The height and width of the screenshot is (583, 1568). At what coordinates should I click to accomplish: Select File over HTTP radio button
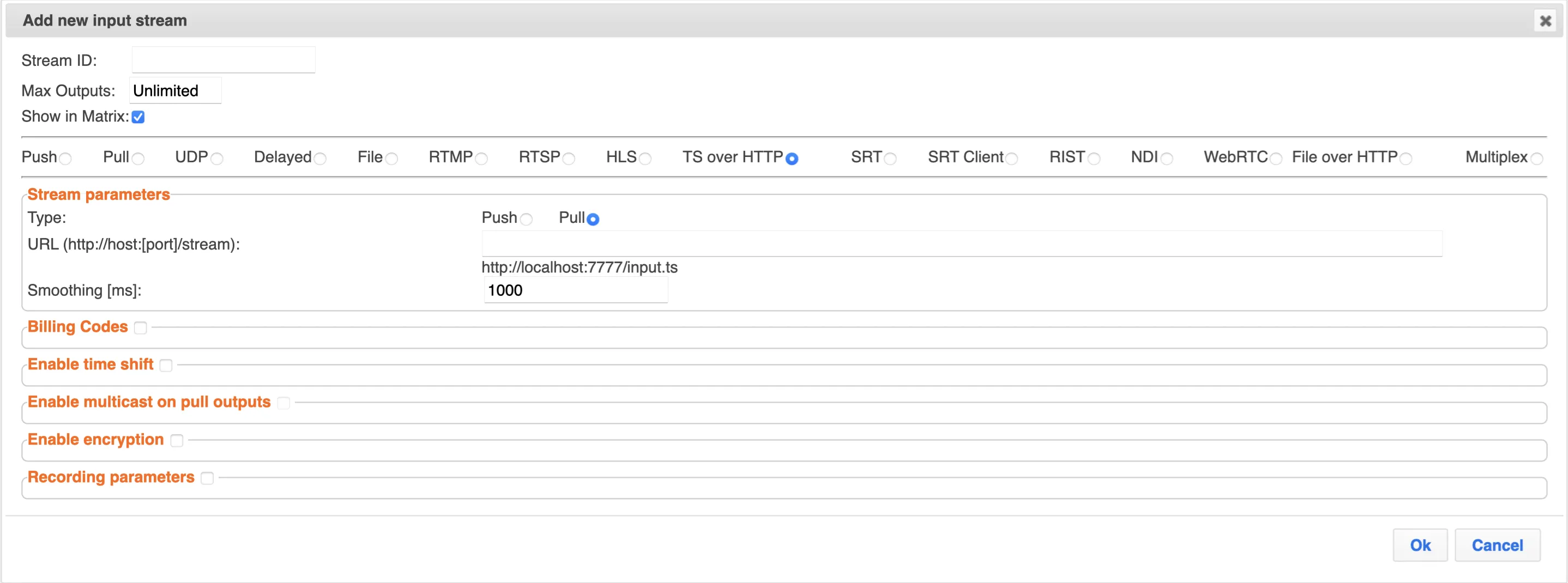pos(1406,159)
